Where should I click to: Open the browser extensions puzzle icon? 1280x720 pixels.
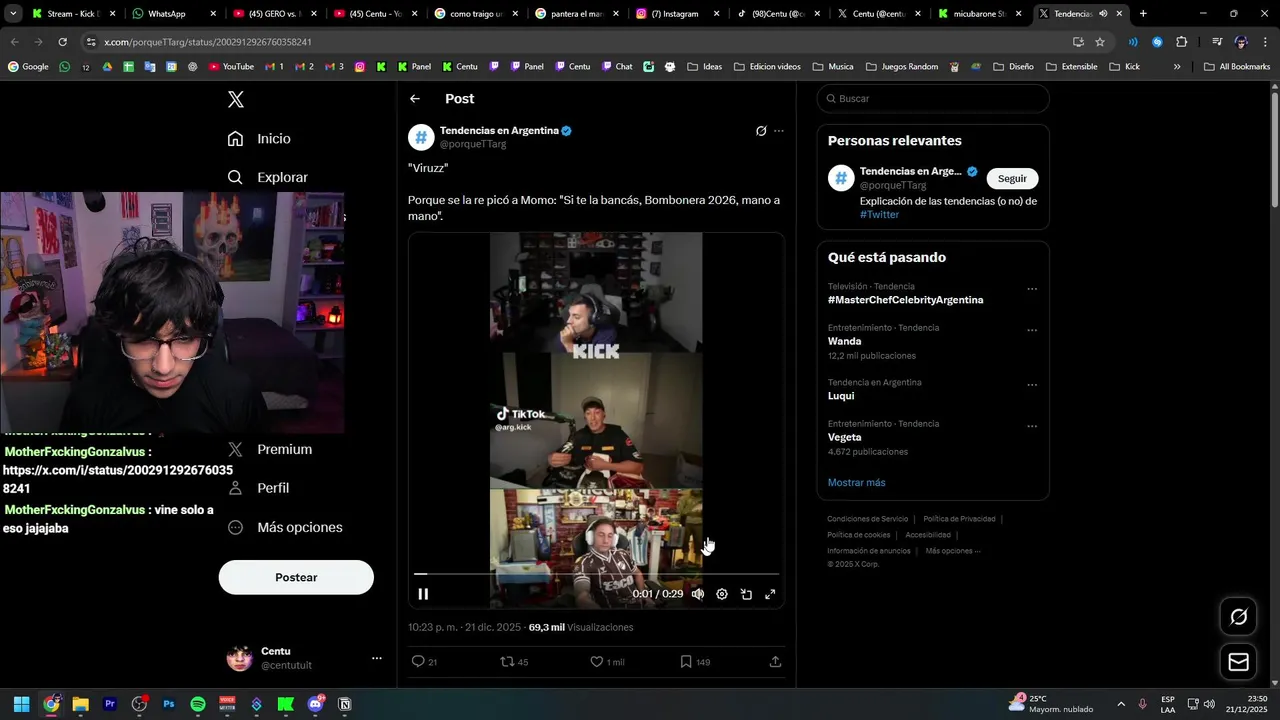click(1182, 42)
